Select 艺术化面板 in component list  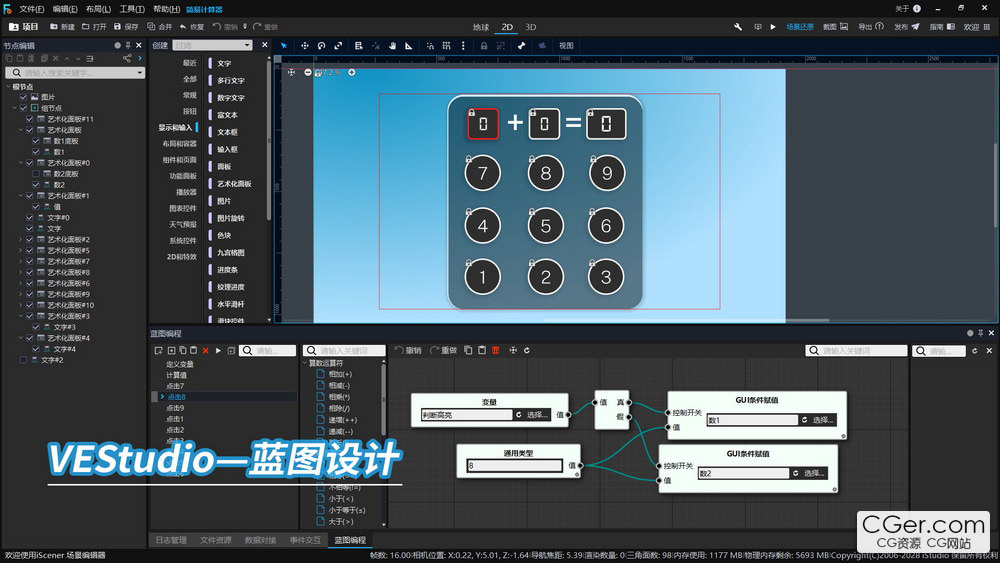coord(234,184)
